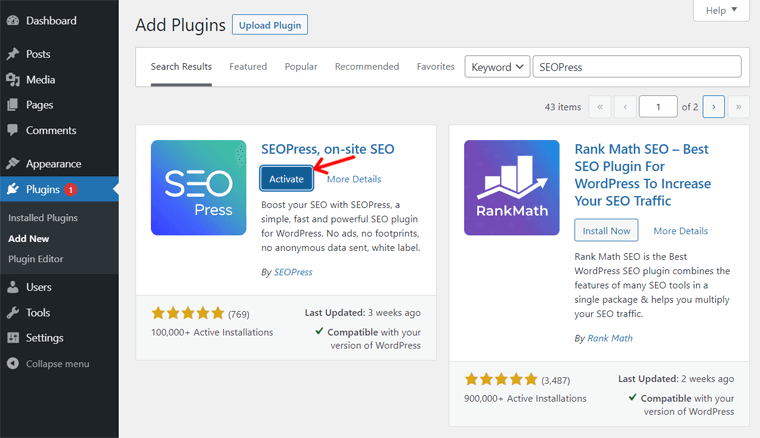
Task: Open the Comments menu item
Action: click(59, 130)
